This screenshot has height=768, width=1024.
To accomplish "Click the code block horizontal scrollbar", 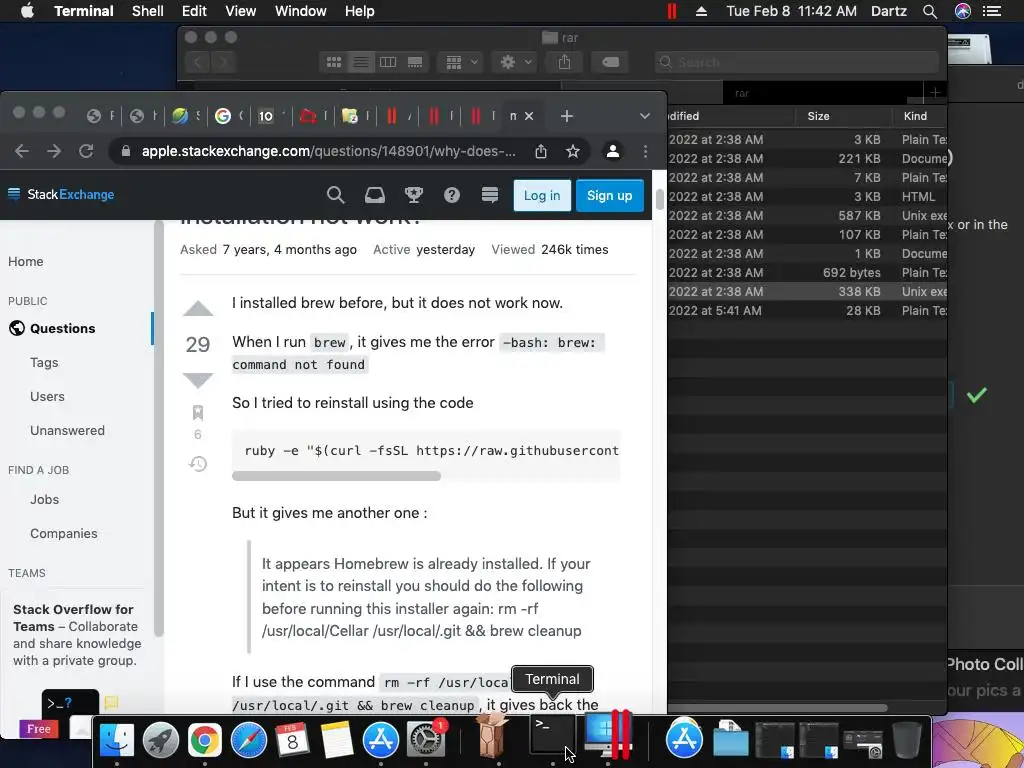I will tap(336, 475).
